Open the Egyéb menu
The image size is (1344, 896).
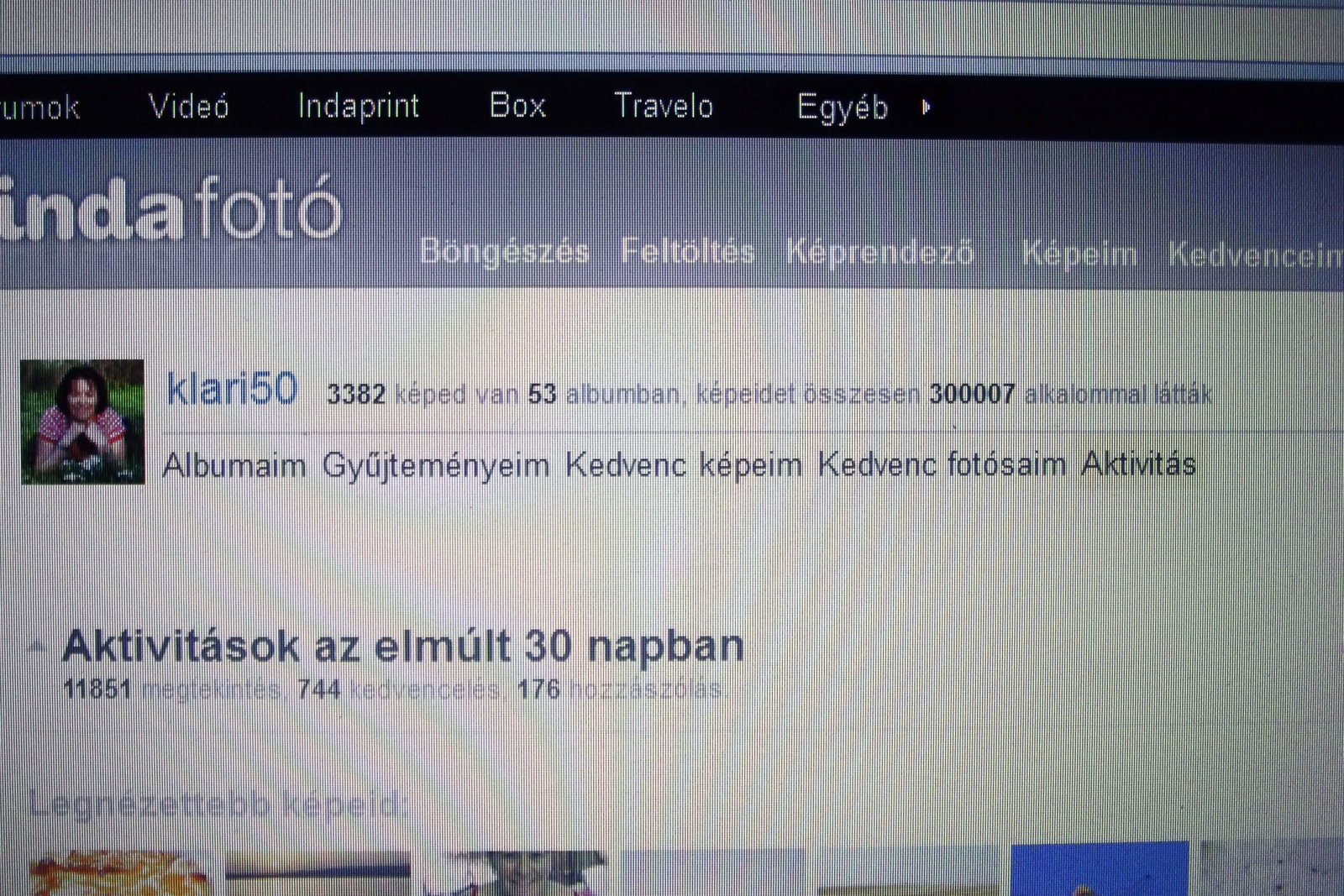coord(843,107)
